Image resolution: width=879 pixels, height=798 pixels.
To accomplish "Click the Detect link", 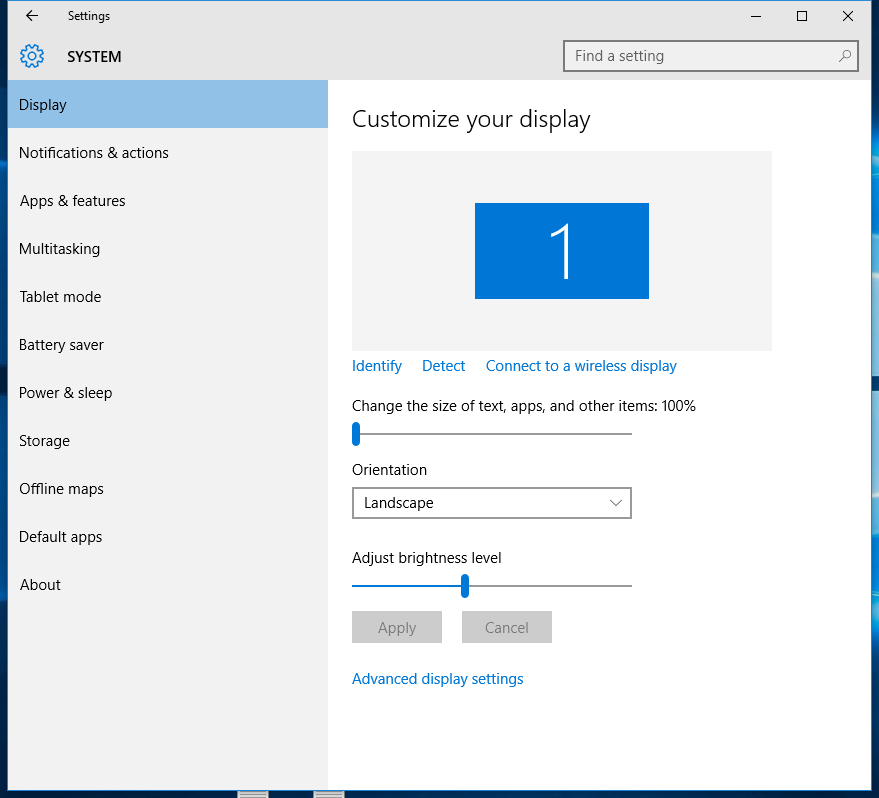I will tap(443, 366).
